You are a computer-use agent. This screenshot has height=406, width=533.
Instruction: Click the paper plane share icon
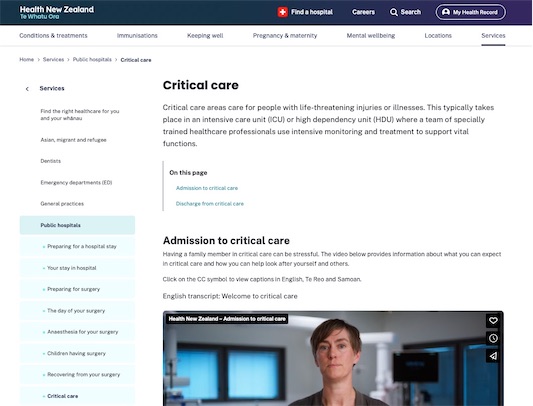(493, 356)
